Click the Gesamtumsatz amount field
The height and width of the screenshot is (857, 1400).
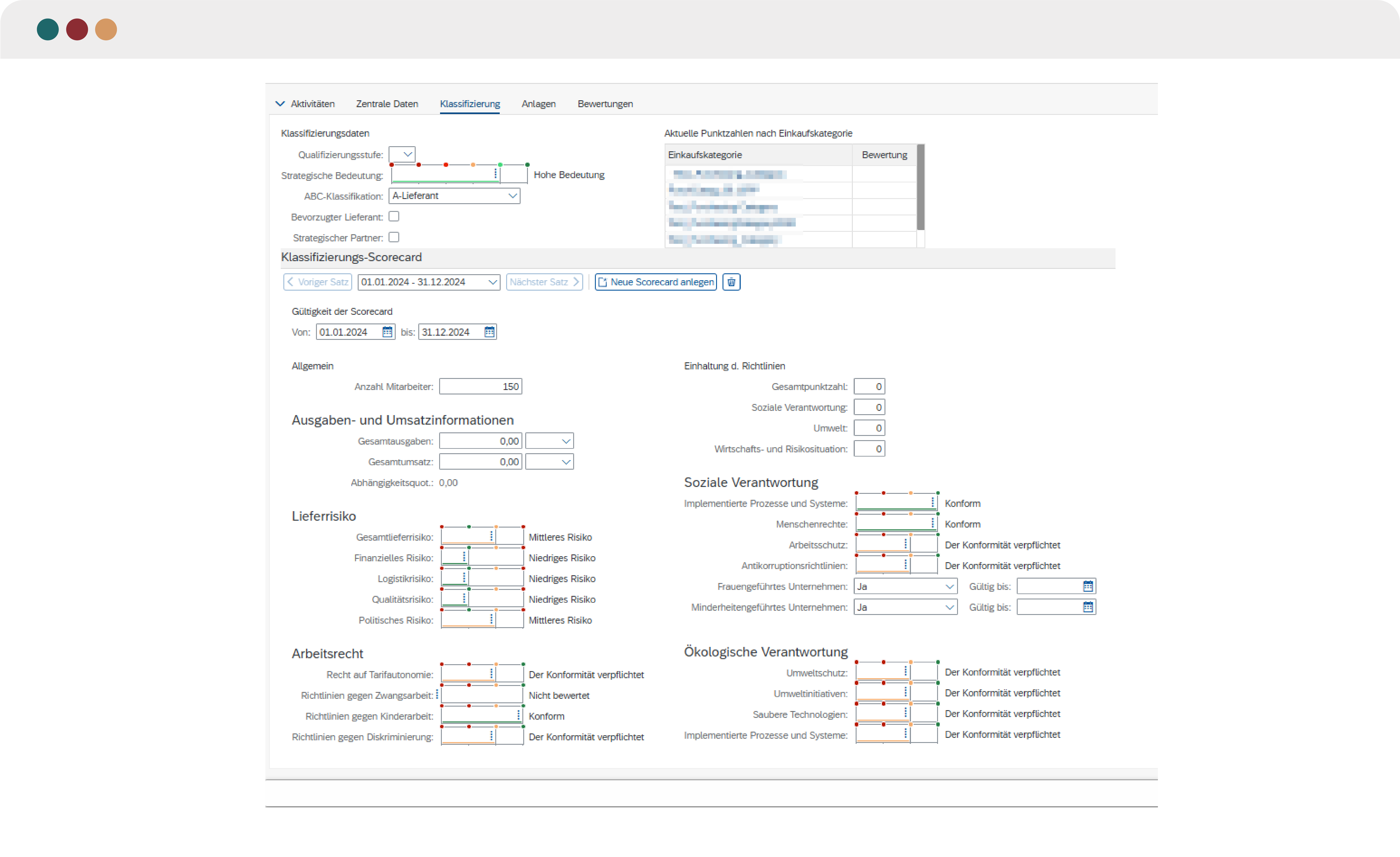click(481, 462)
